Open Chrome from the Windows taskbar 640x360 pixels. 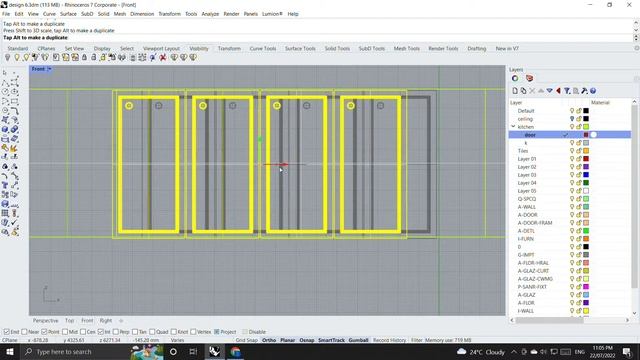click(235, 351)
